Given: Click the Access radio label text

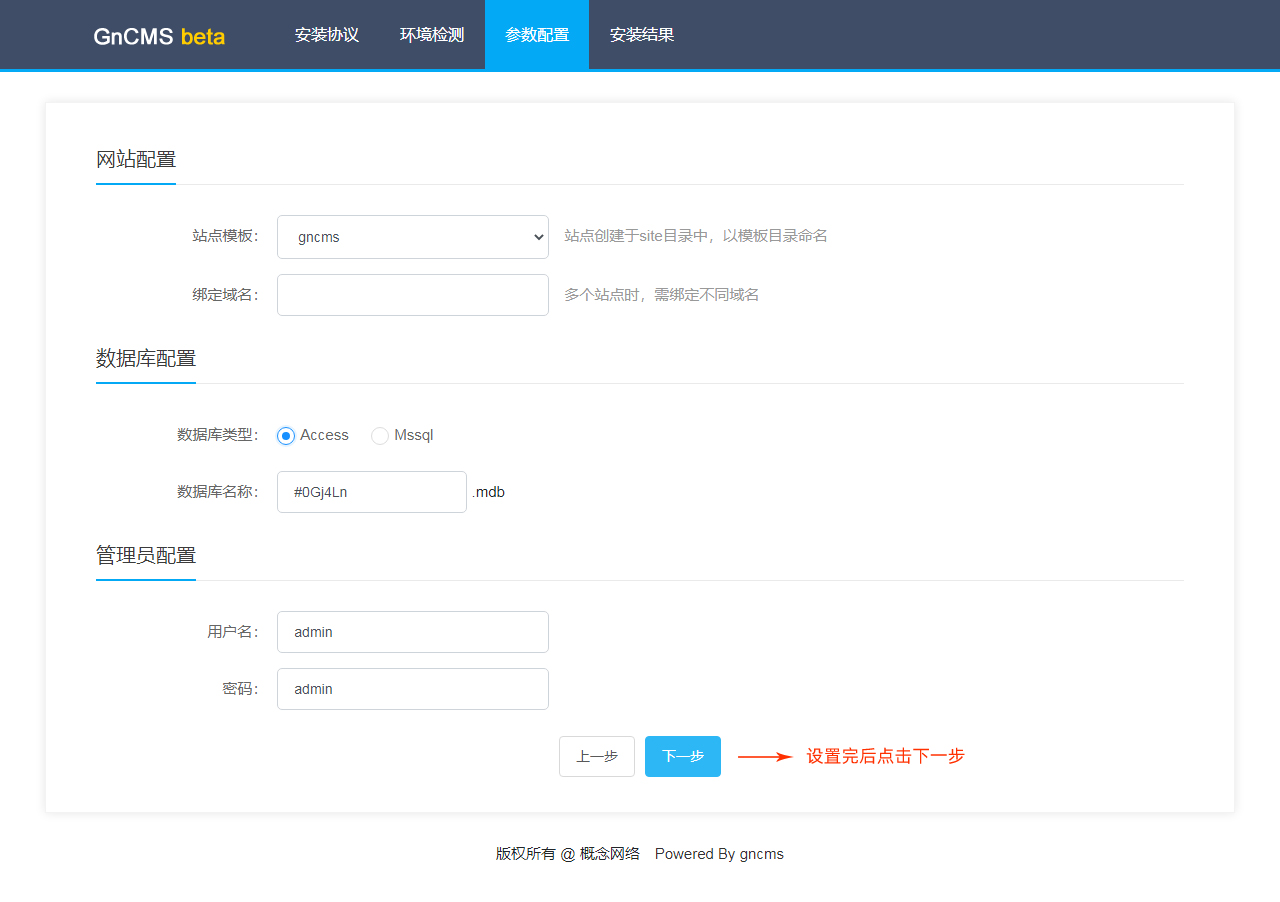Looking at the screenshot, I should [x=324, y=435].
